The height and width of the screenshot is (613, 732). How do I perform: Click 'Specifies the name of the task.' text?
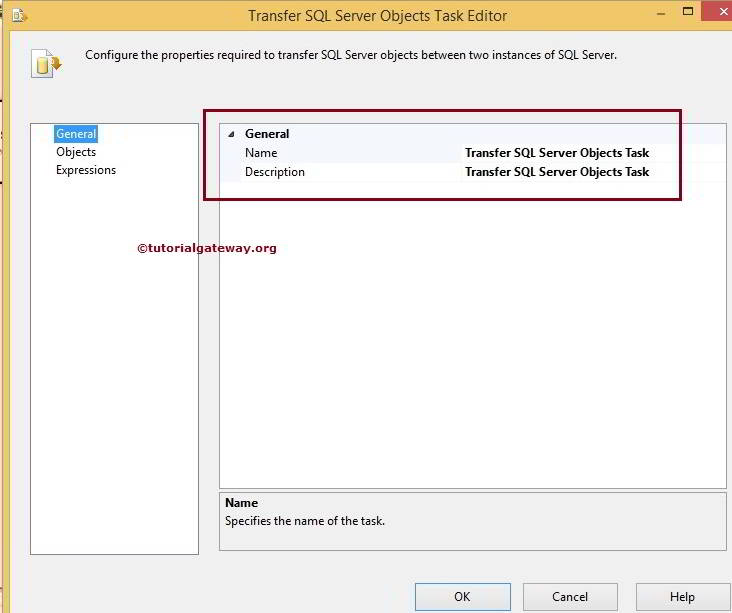tap(305, 521)
